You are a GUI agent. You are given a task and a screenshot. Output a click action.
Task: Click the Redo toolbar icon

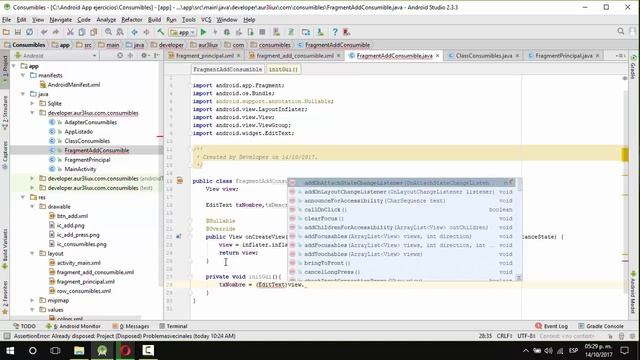[56, 32]
